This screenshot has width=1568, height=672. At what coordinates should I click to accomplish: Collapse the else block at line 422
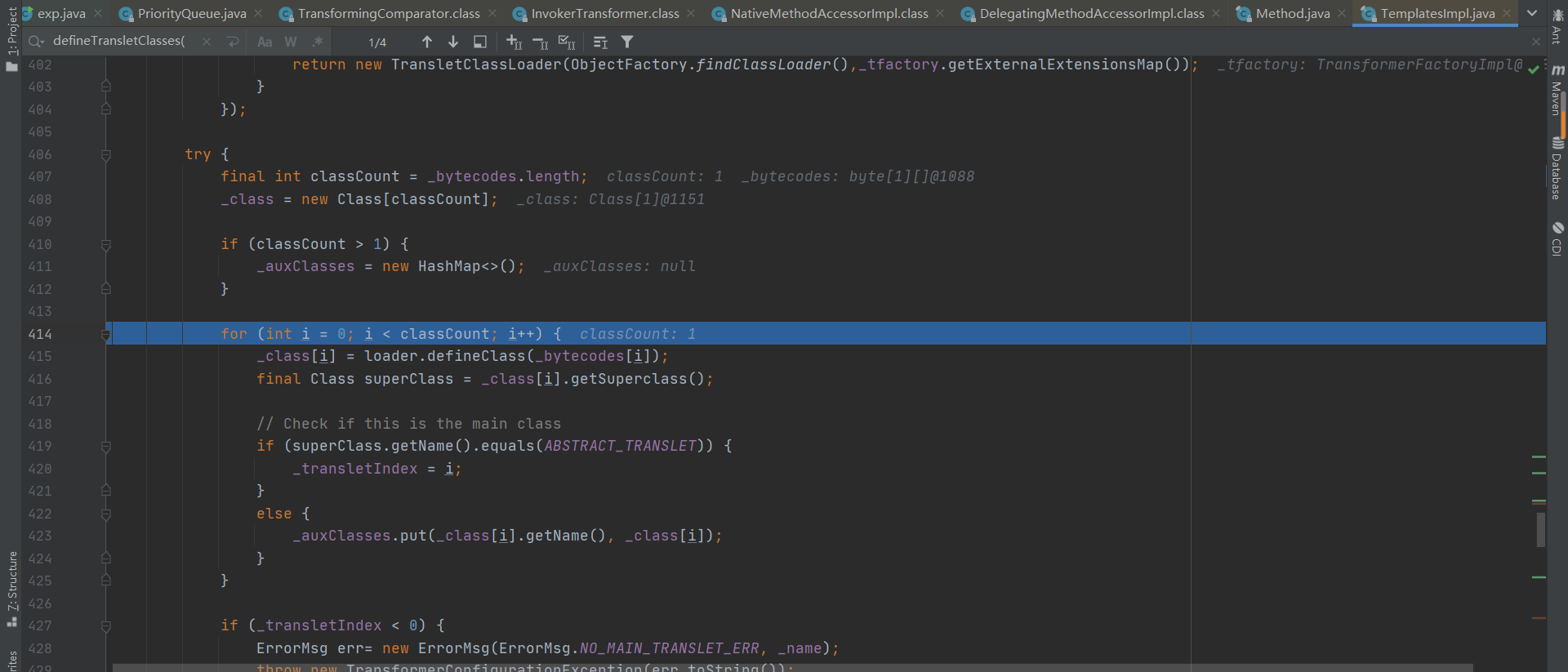(x=105, y=514)
